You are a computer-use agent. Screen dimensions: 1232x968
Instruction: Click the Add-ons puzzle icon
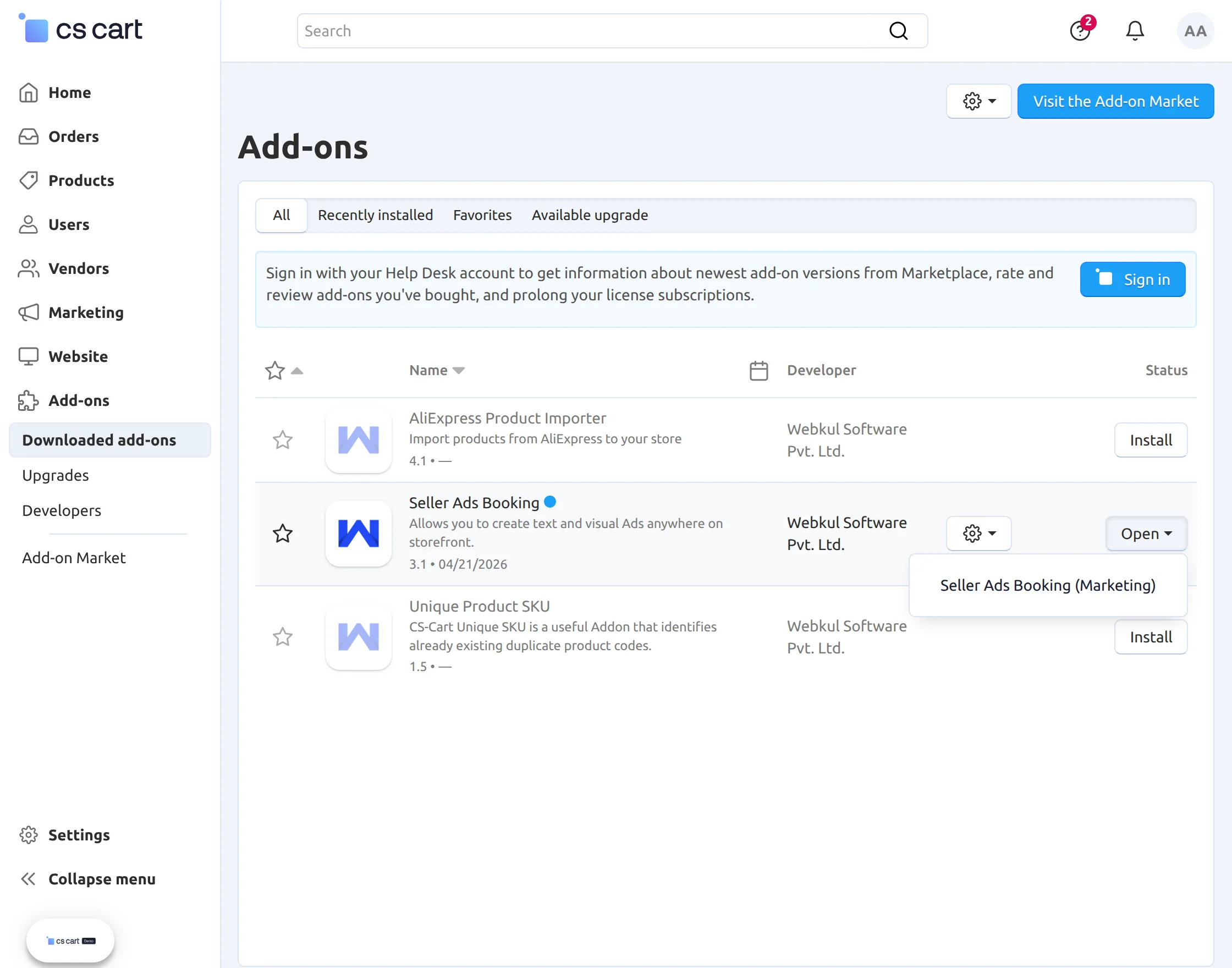[29, 400]
